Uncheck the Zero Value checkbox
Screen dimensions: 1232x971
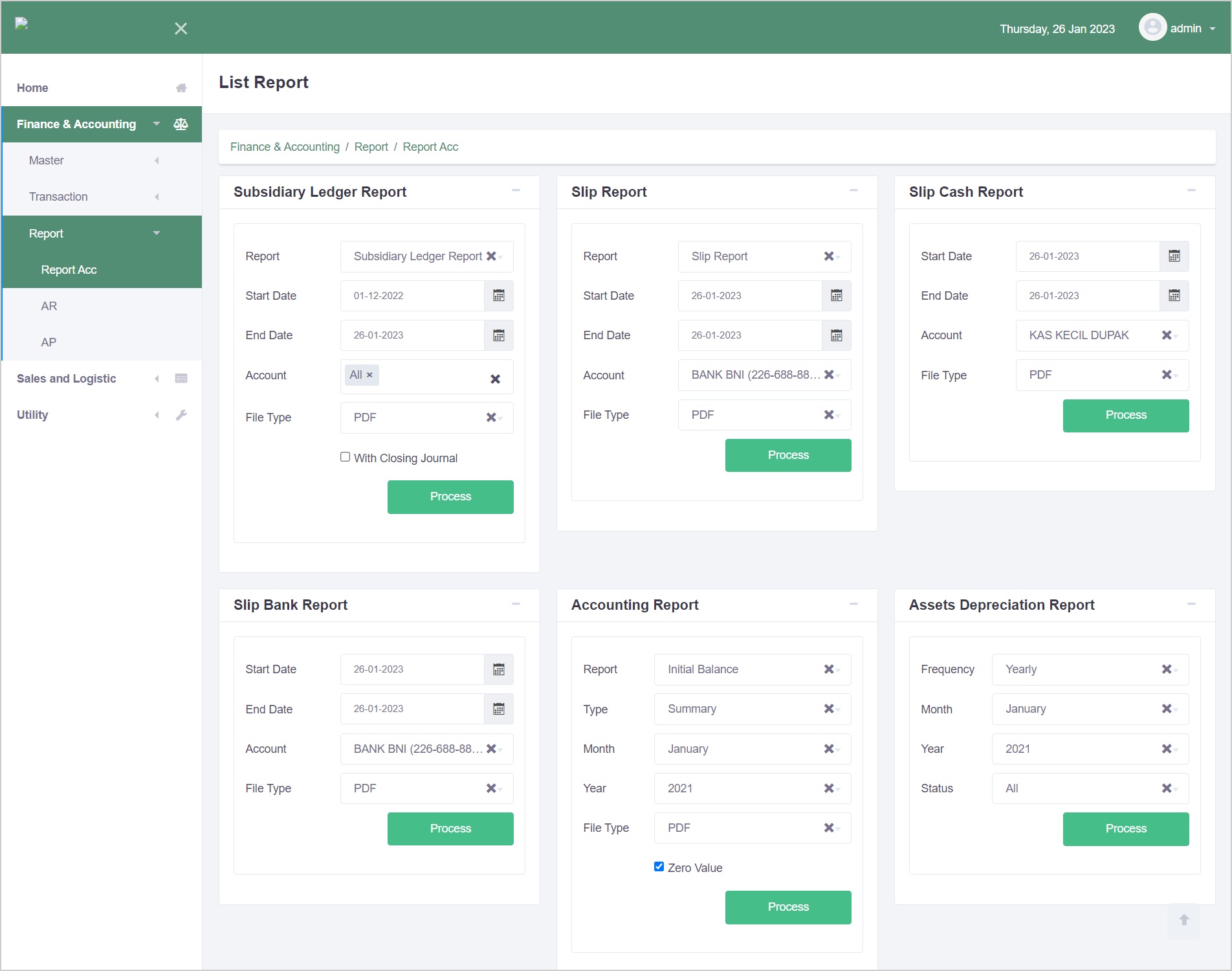659,867
